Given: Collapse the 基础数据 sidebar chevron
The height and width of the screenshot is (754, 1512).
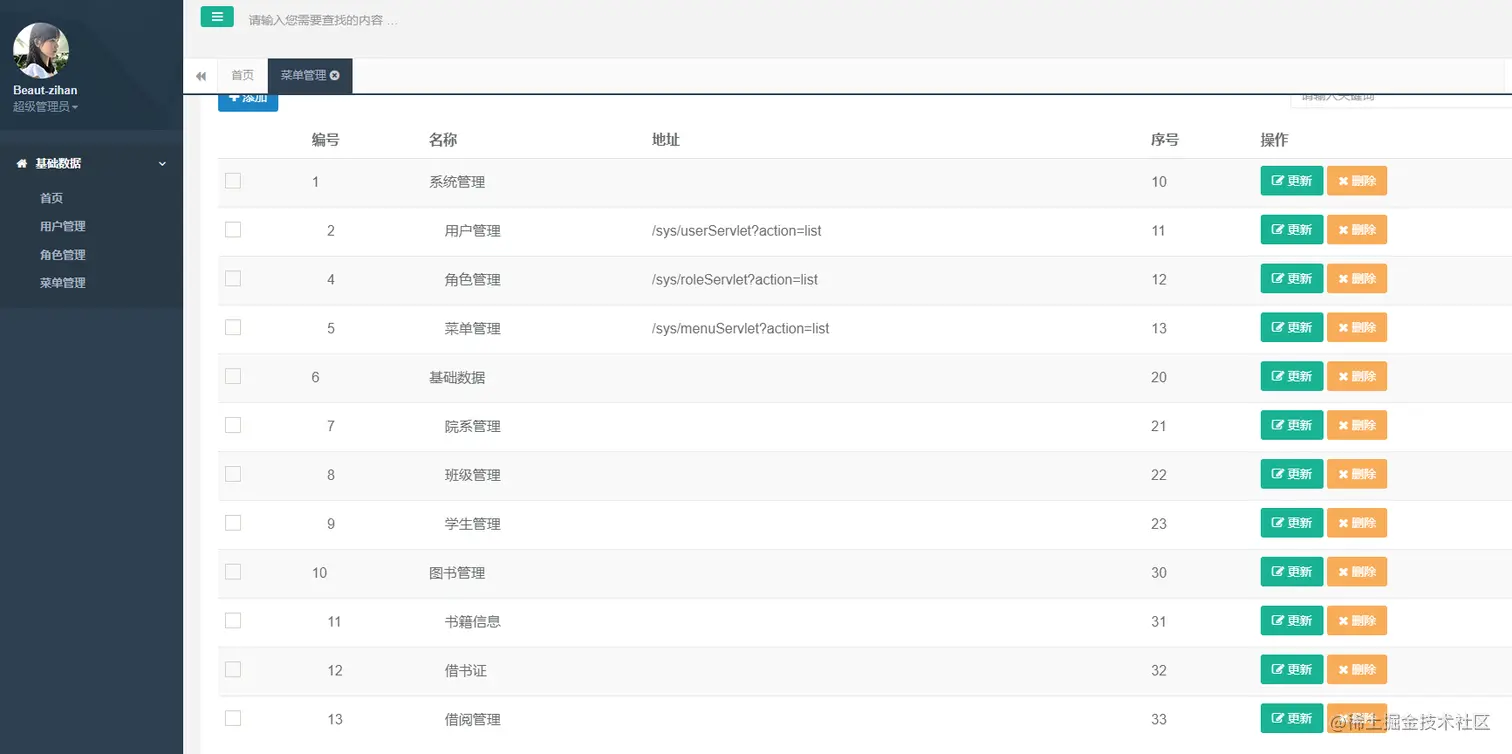Looking at the screenshot, I should (162, 163).
